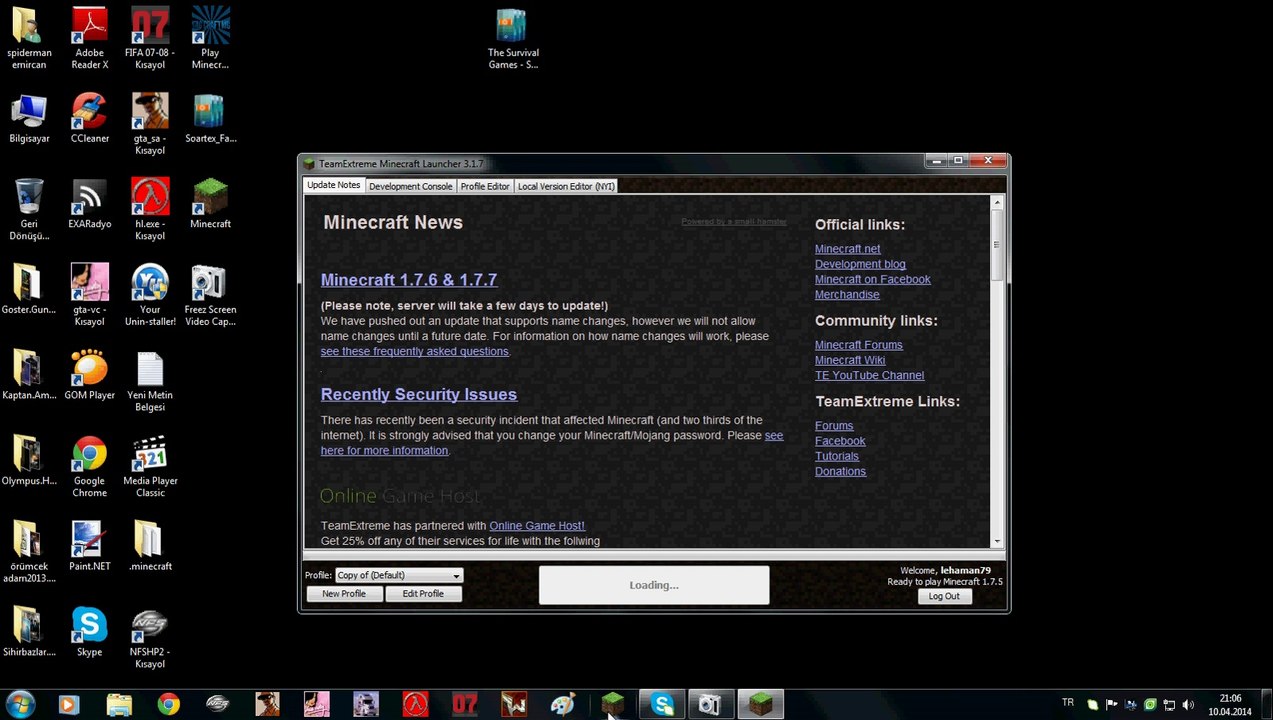
Task: Open Adobe Reader X desktop shortcut
Action: 89,38
